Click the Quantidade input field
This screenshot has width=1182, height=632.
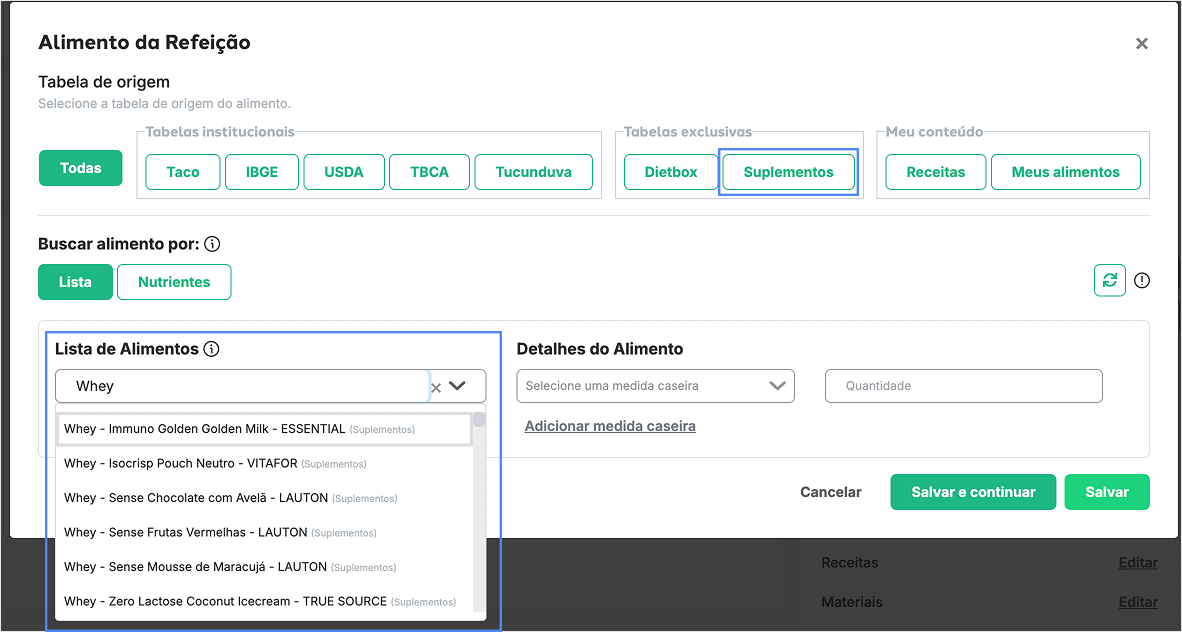tap(963, 386)
